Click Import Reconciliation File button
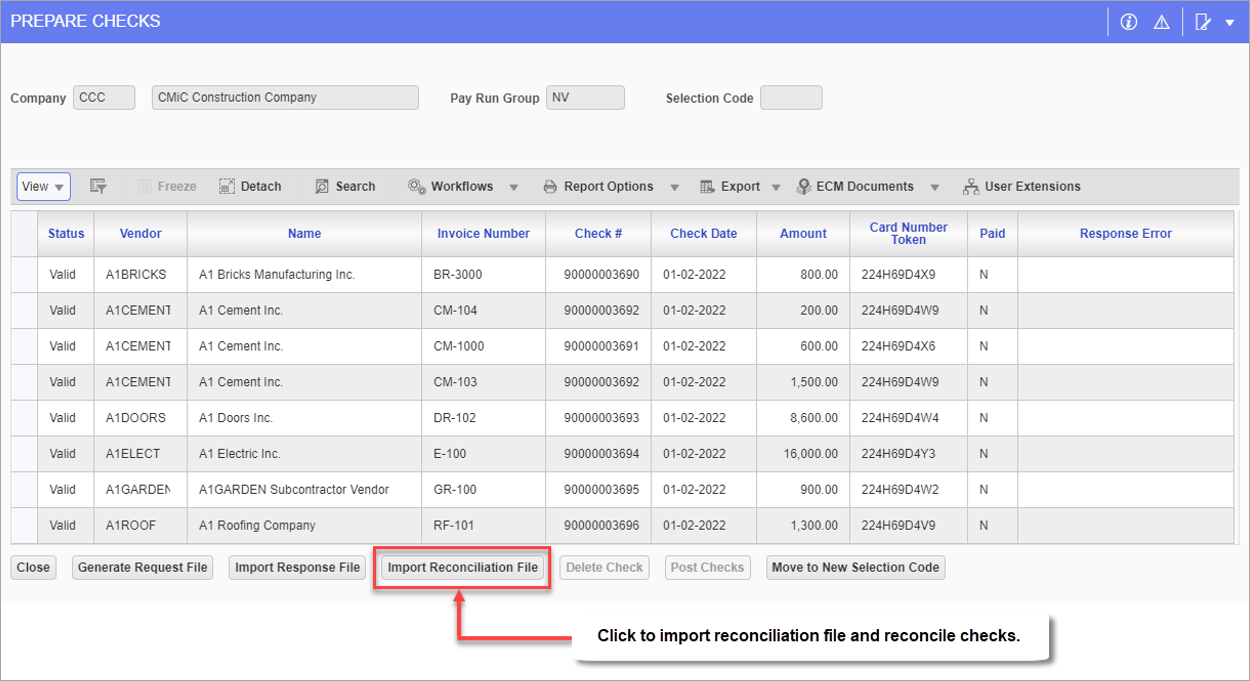1250x681 pixels. tap(462, 567)
